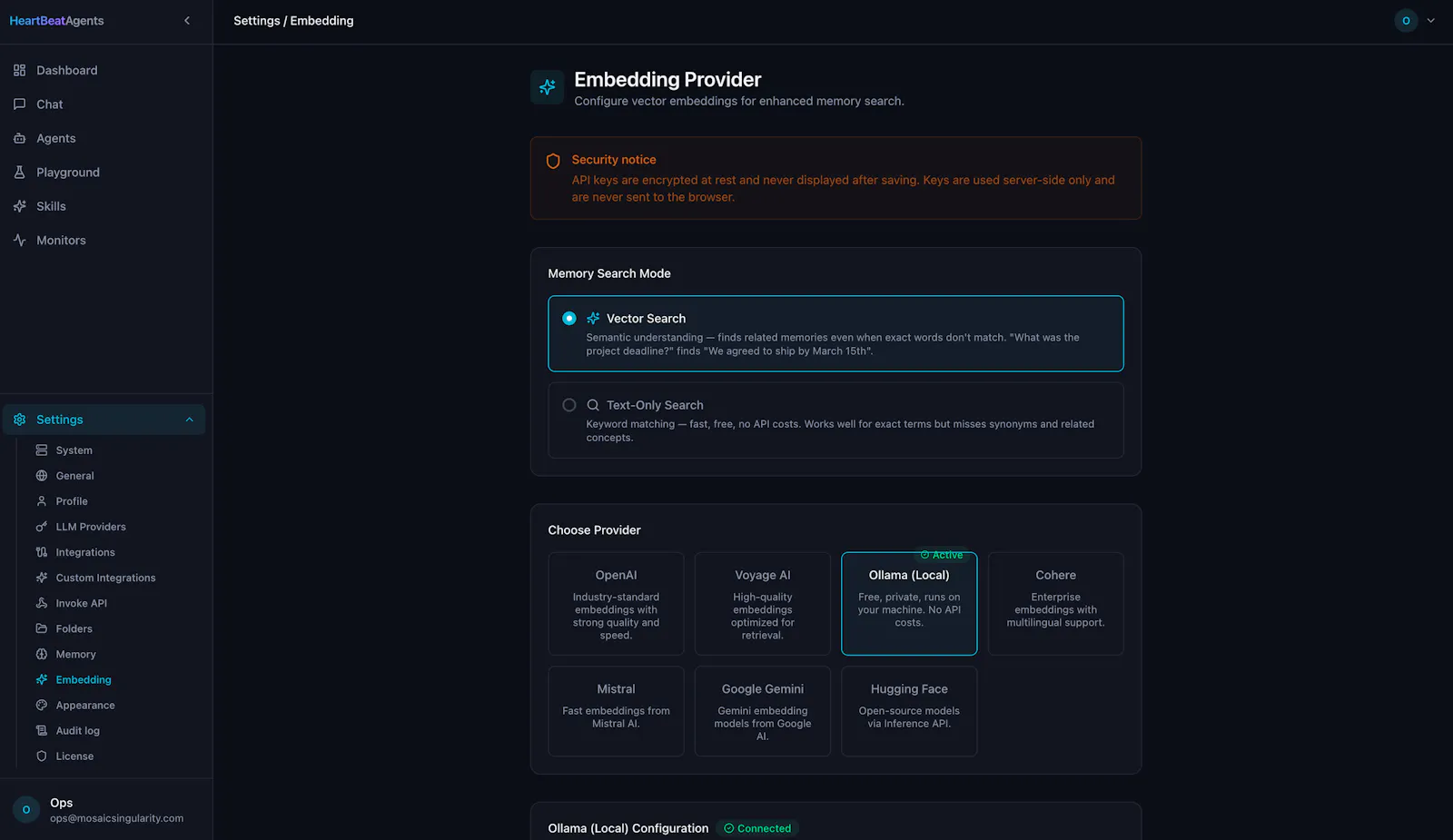1453x840 pixels.
Task: Click the Connected status badge
Action: [x=757, y=828]
